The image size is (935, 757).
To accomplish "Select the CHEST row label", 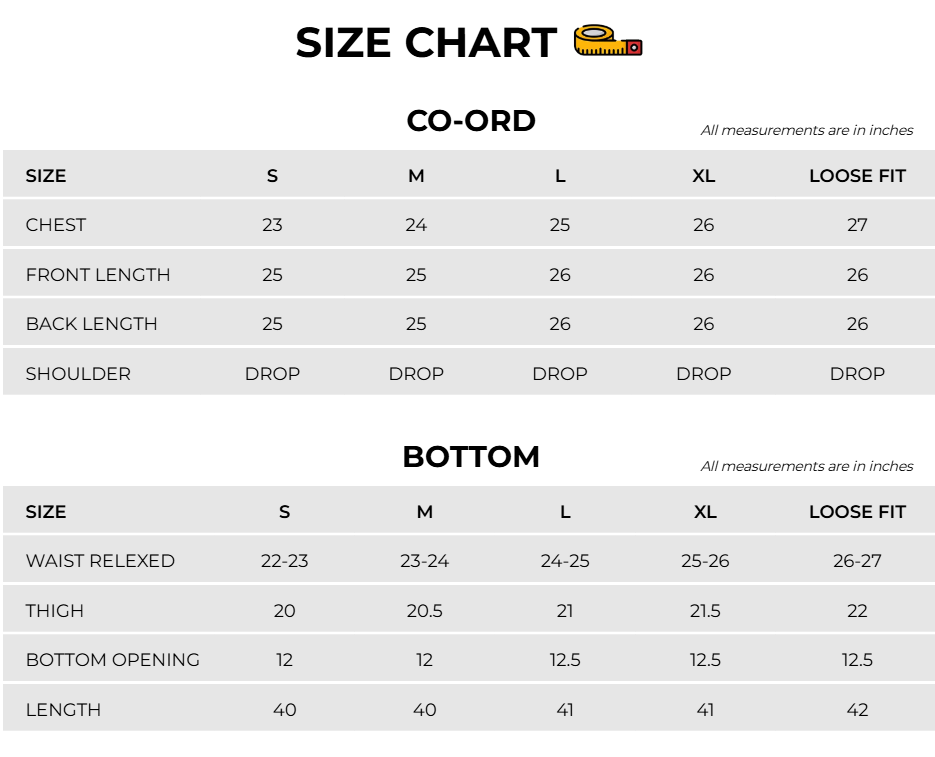I will point(55,225).
